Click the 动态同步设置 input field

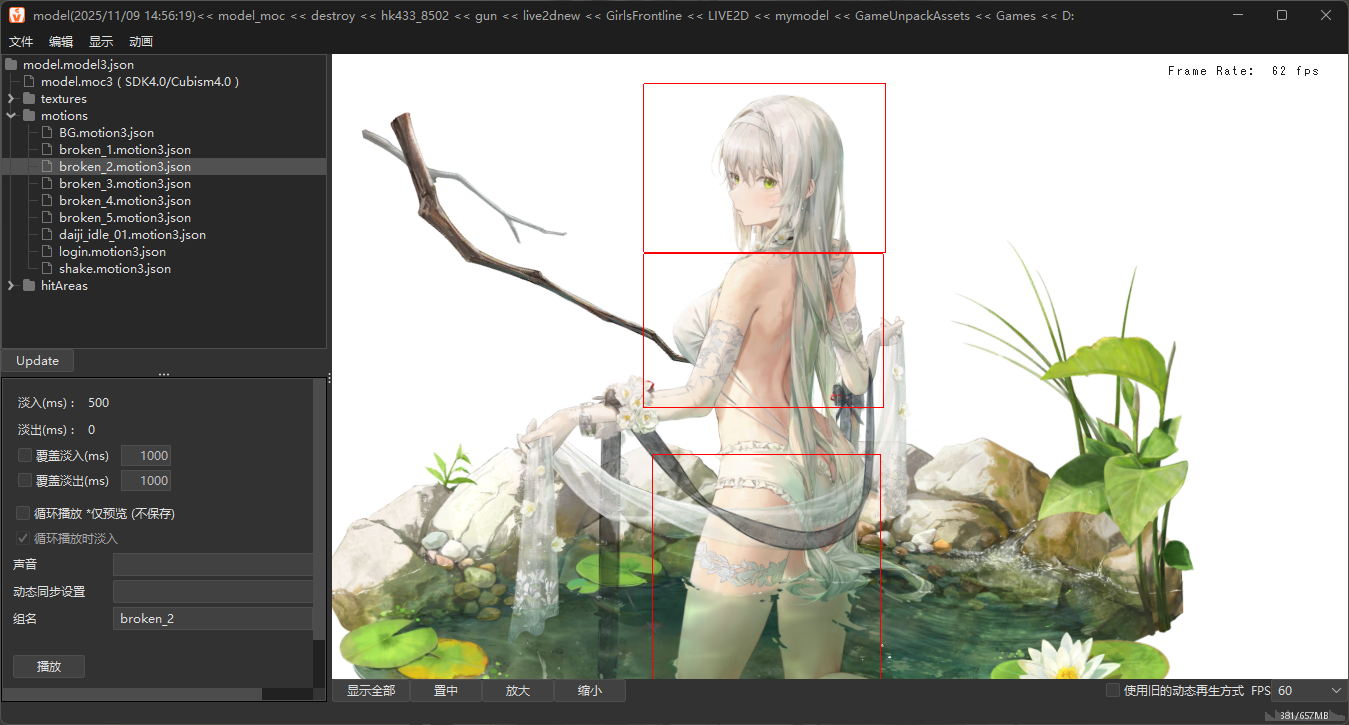(x=213, y=591)
